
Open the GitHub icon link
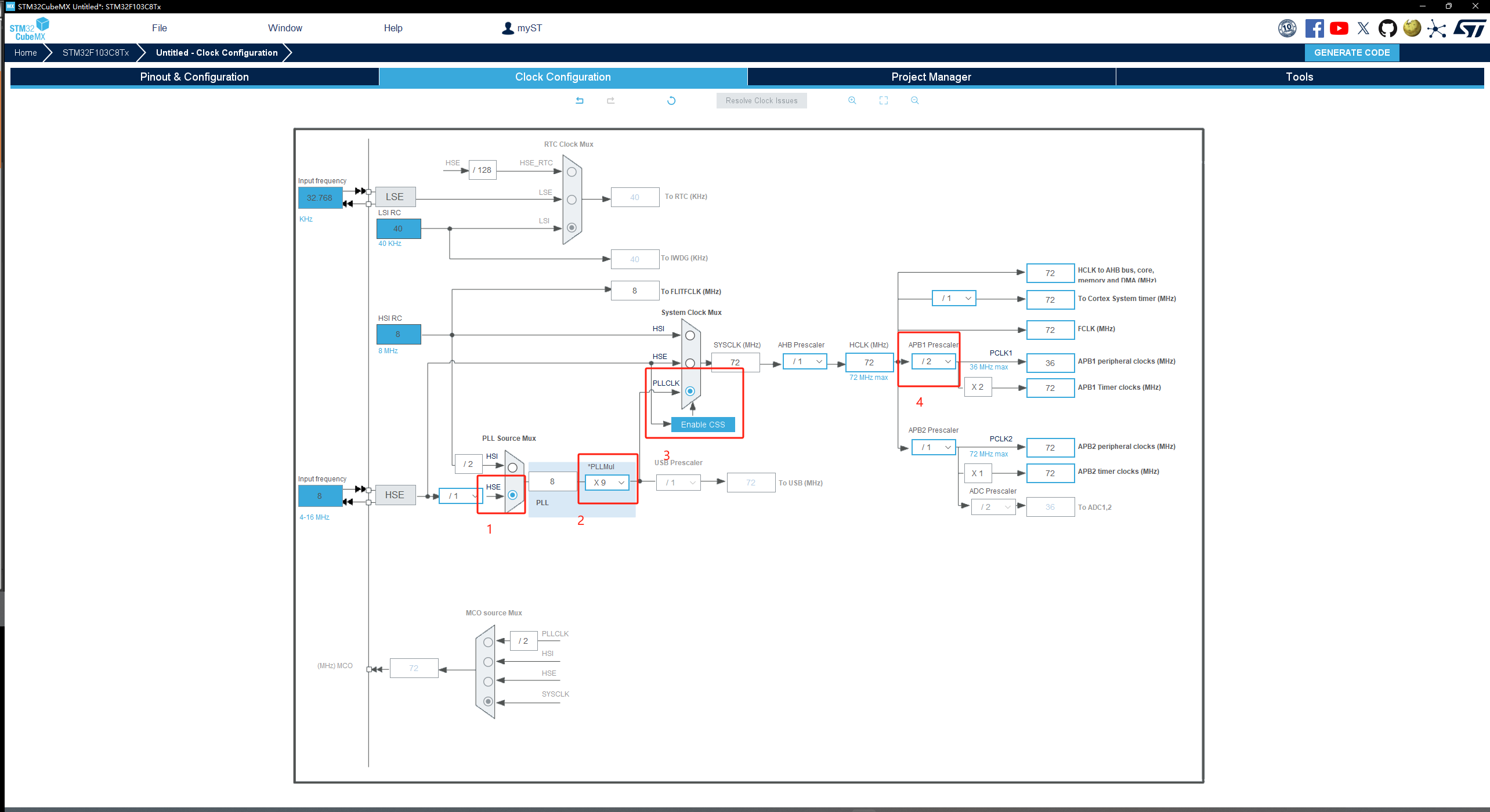pos(1387,28)
